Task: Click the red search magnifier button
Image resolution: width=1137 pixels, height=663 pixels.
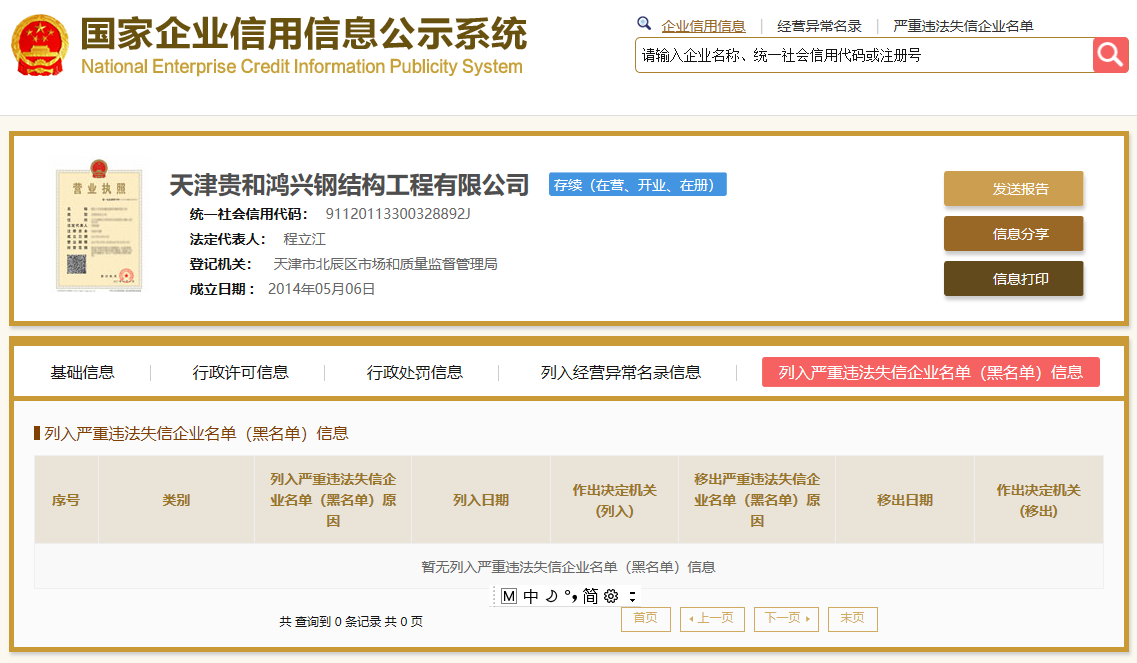Action: pos(1110,55)
